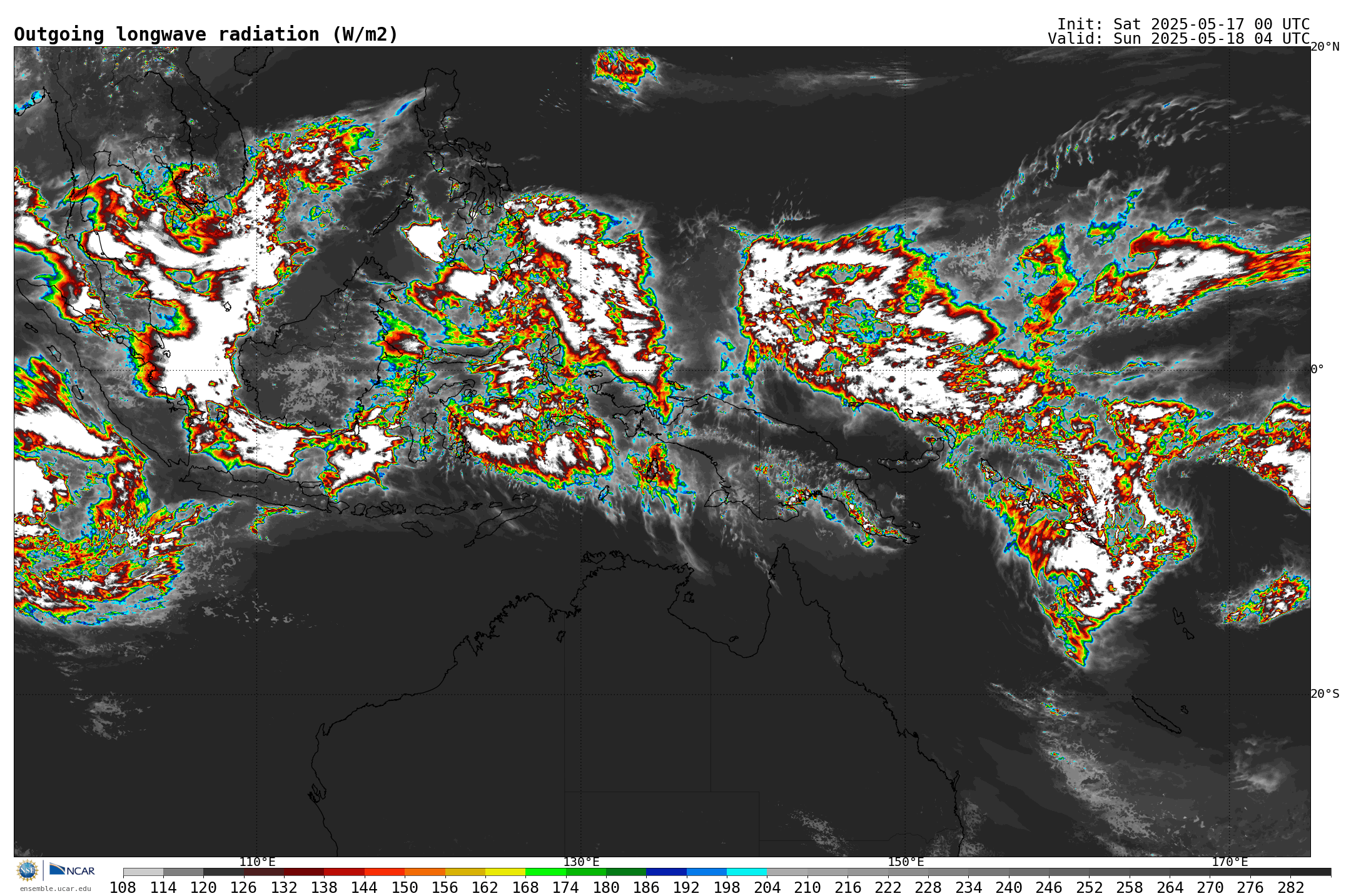Click the bright green color bar swatch
This screenshot has height=896, width=1351.
(x=545, y=872)
